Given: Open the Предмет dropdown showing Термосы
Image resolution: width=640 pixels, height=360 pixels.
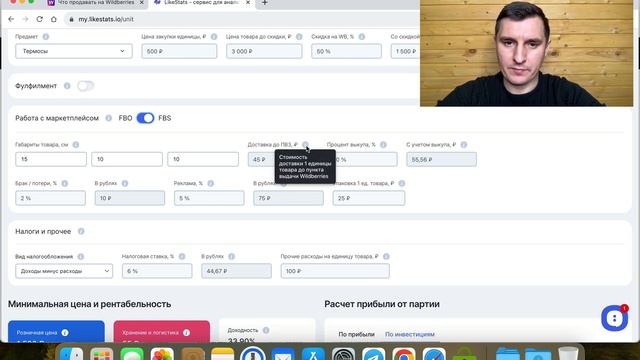Looking at the screenshot, I should click(74, 51).
